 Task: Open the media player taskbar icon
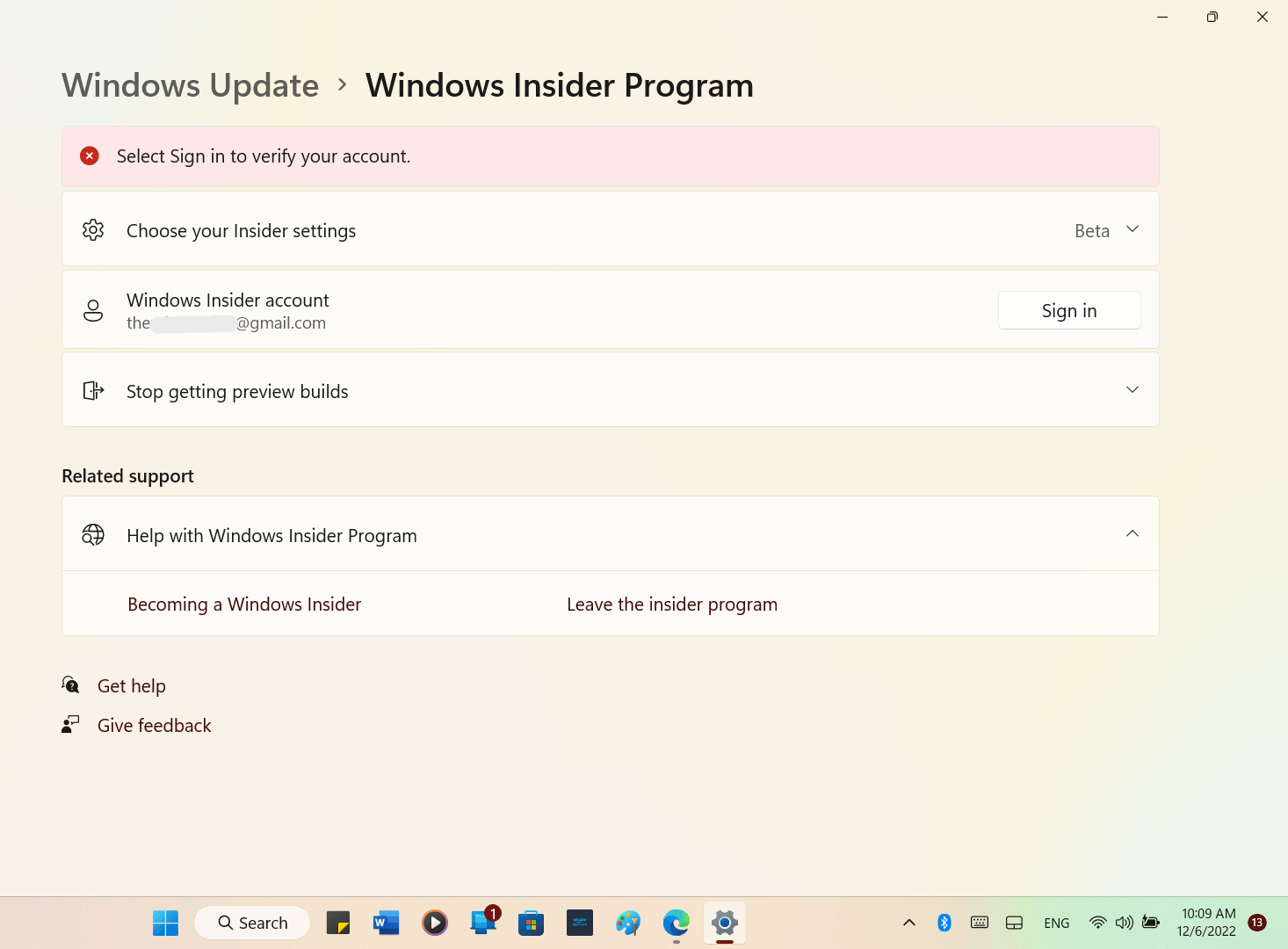coord(435,923)
